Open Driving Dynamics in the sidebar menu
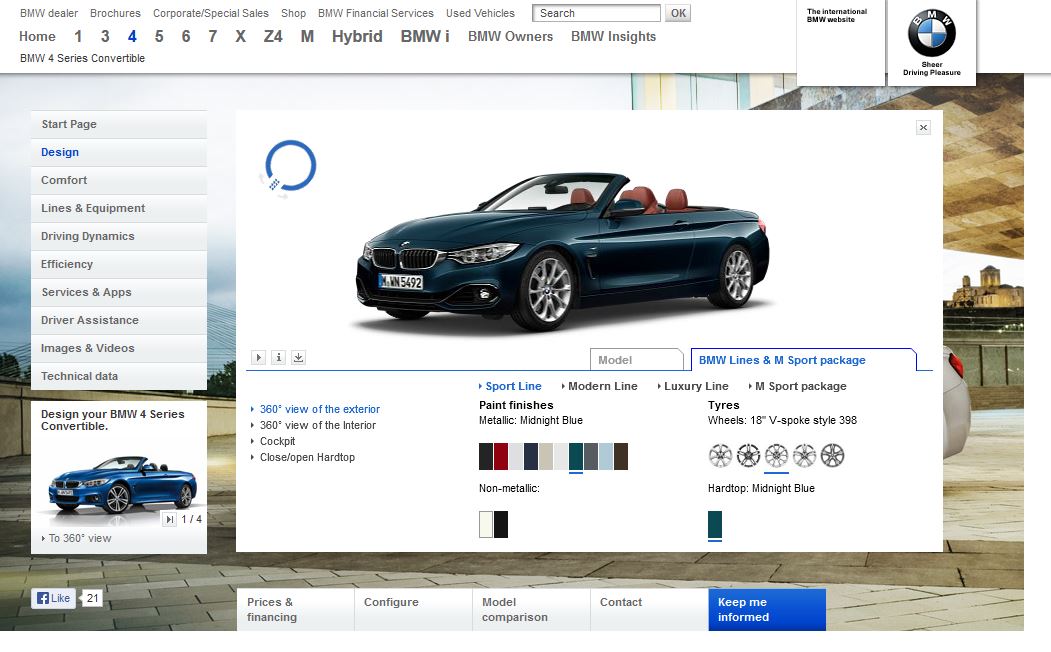The height and width of the screenshot is (652, 1051). pyautogui.click(x=87, y=236)
